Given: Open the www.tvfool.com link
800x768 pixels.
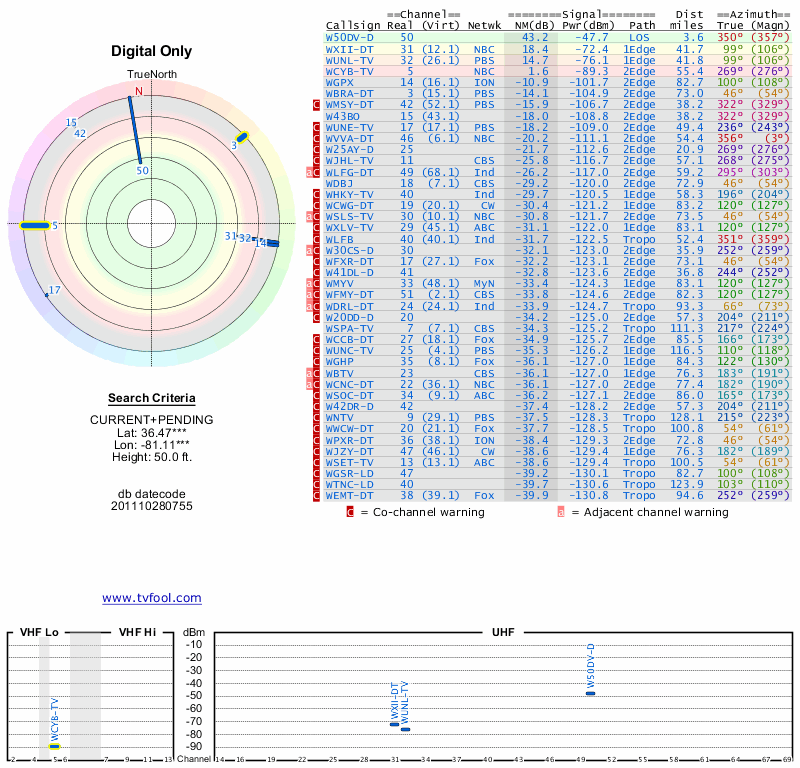Looking at the screenshot, I should 151,598.
